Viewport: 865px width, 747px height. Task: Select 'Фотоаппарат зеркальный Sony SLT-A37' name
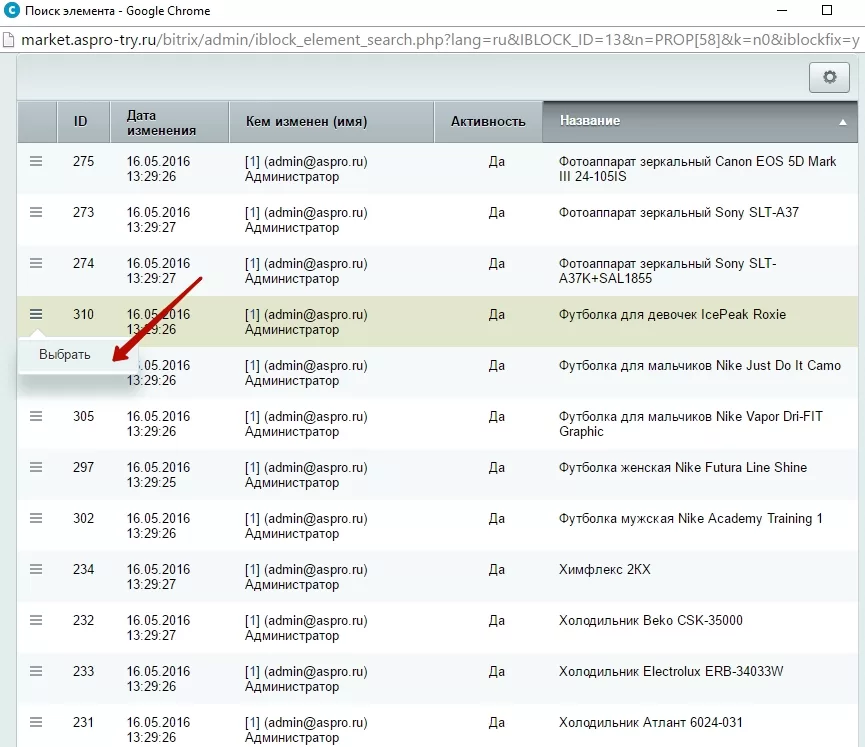679,212
